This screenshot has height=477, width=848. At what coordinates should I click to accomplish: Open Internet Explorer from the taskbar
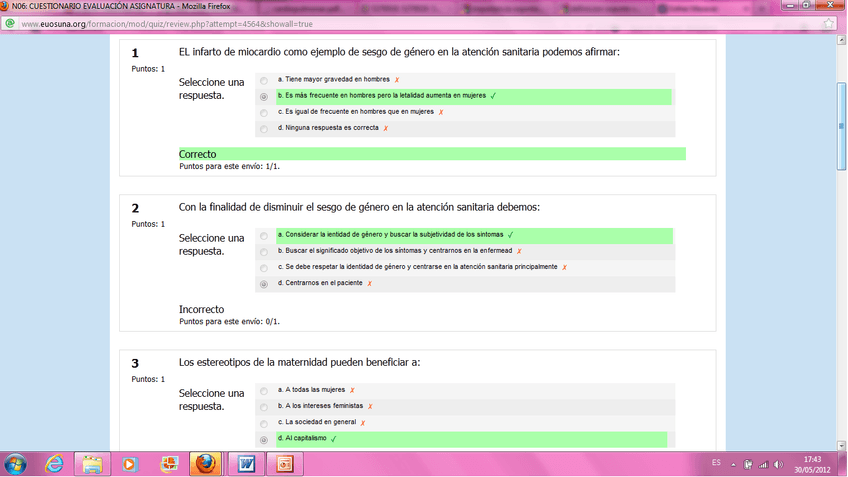(54, 464)
